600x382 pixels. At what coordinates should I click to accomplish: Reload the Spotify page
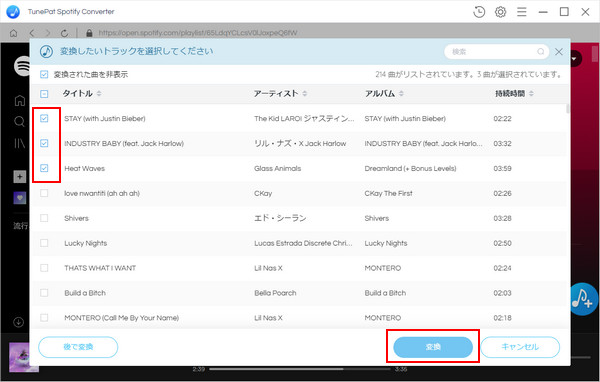[64, 33]
